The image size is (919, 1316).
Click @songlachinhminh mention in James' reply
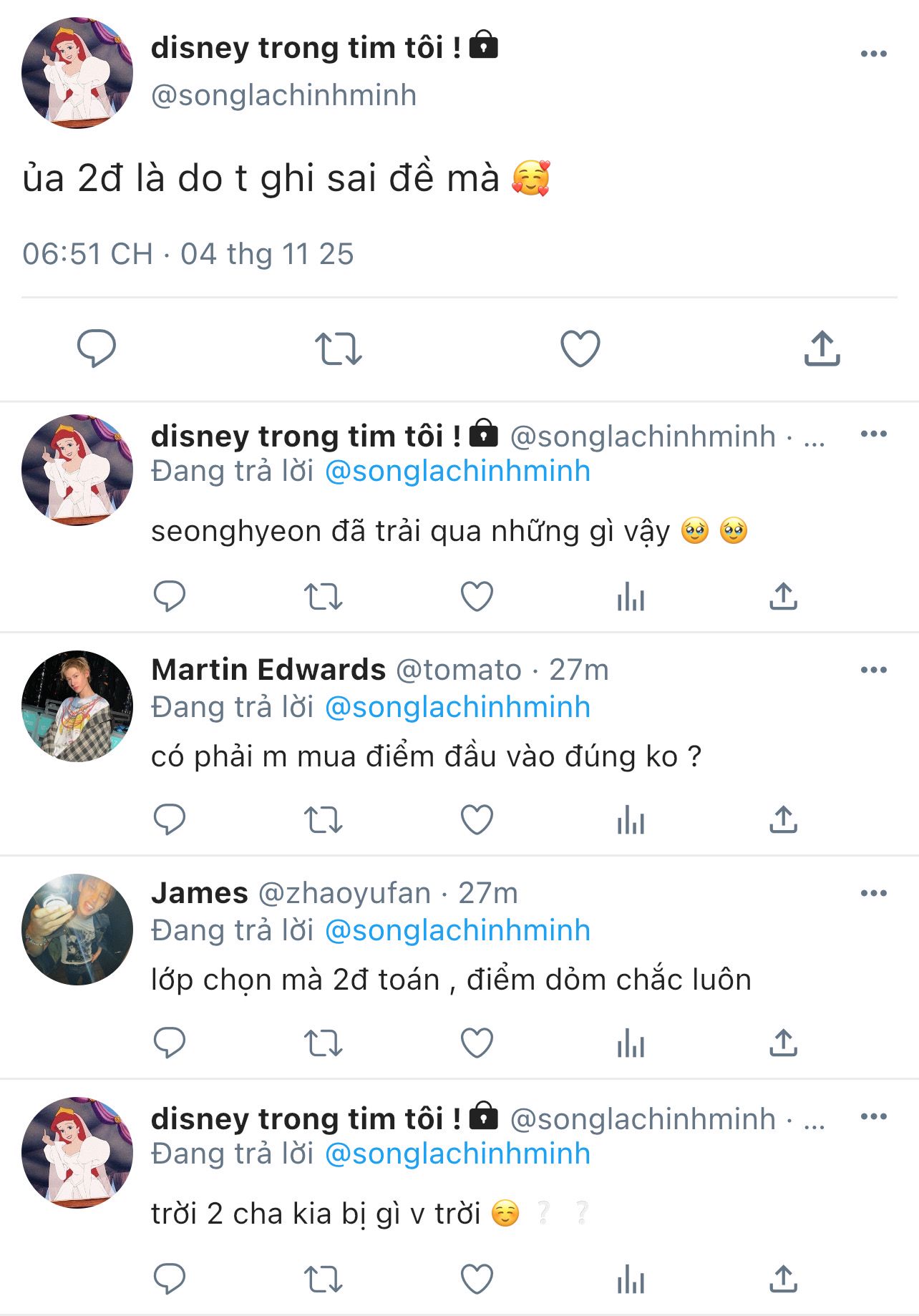[x=457, y=931]
